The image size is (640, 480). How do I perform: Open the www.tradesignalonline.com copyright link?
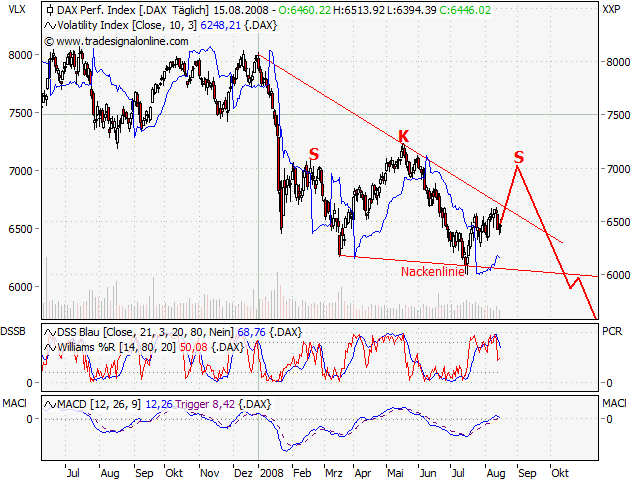pos(117,41)
